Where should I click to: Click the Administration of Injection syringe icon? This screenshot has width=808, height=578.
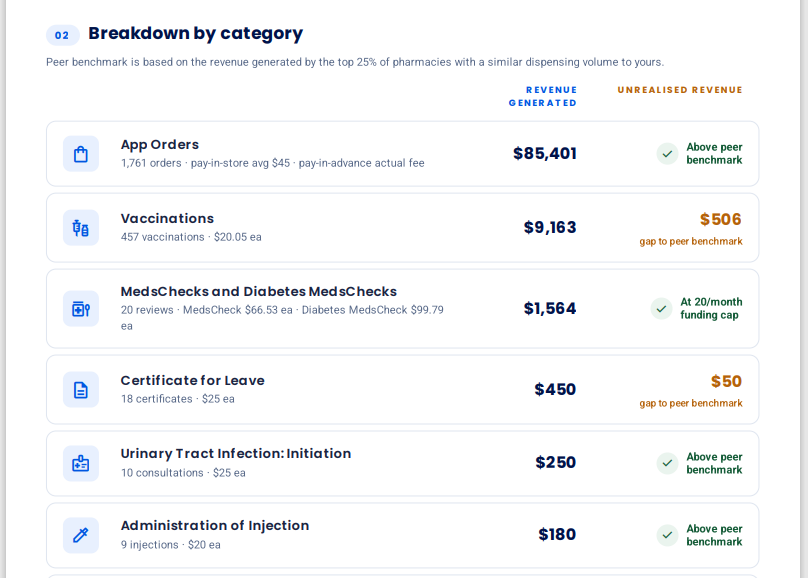coord(81,535)
